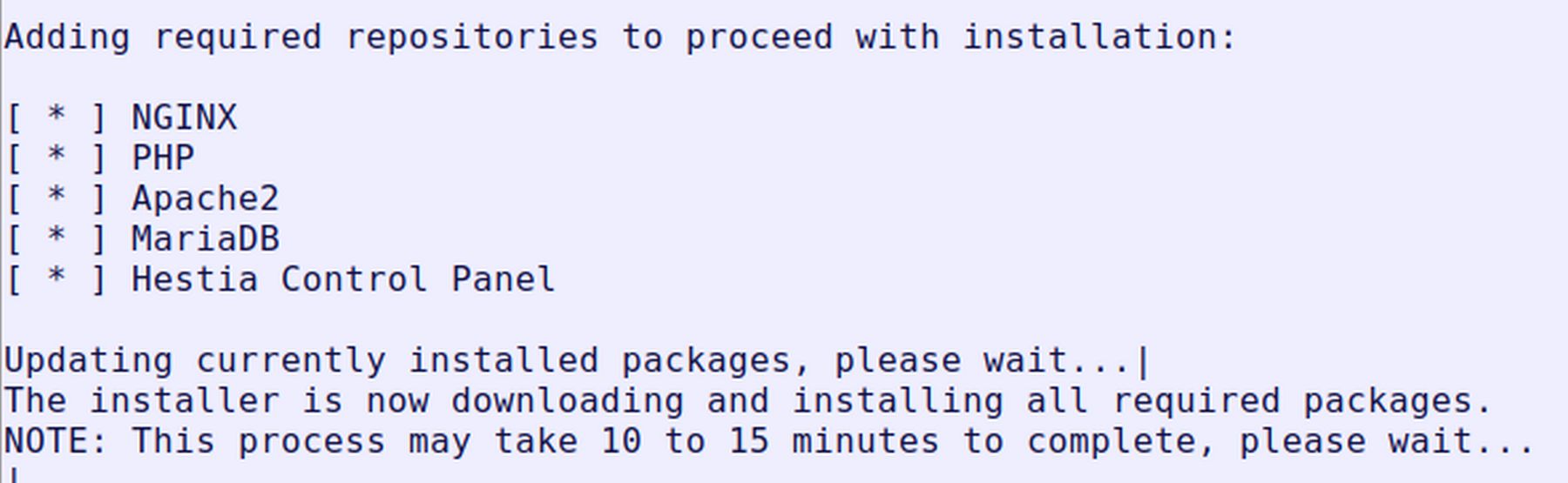This screenshot has width=1568, height=483.
Task: Click 'The installer is now downloading' line
Action: 749,401
